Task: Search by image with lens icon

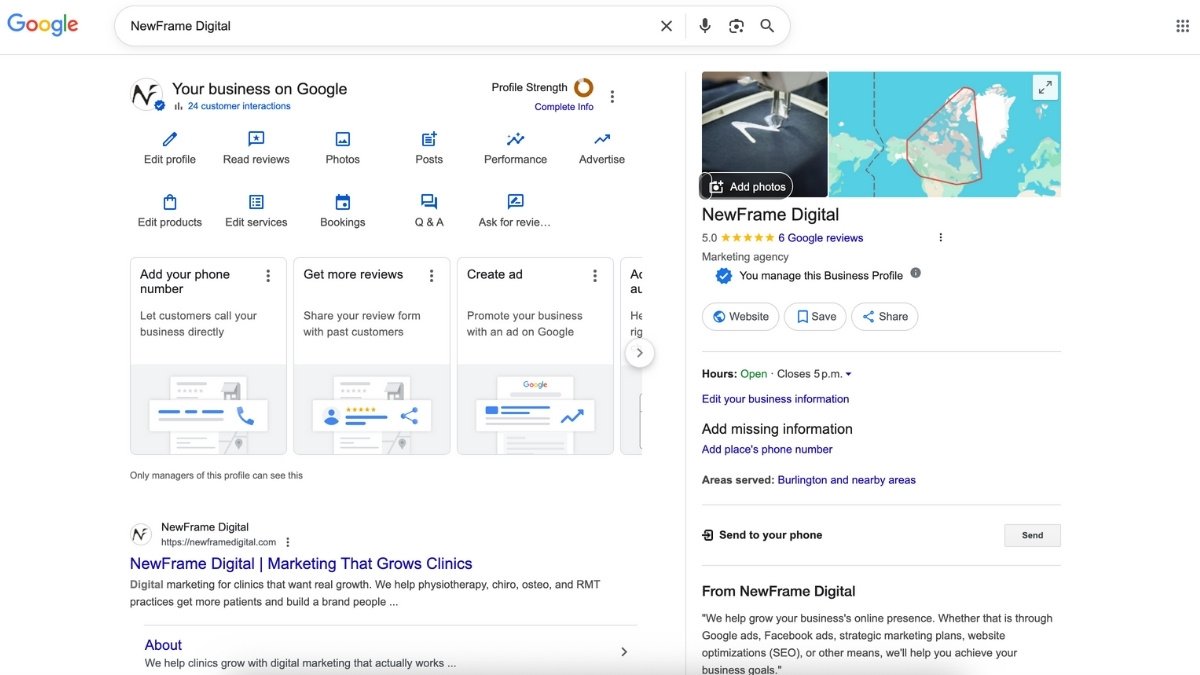Action: 736,26
